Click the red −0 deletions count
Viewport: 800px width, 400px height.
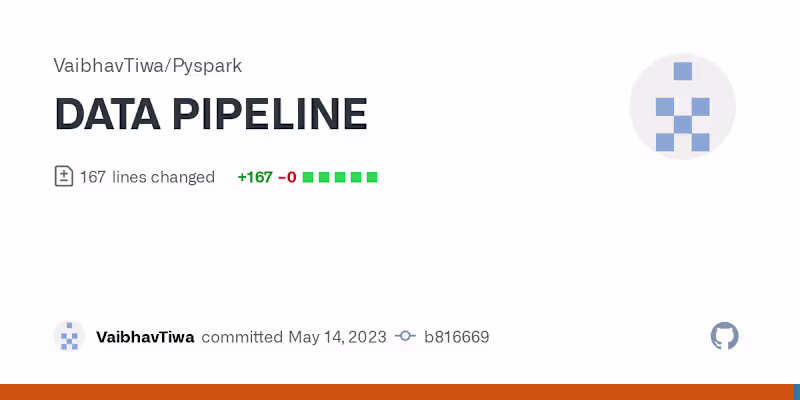tap(287, 177)
